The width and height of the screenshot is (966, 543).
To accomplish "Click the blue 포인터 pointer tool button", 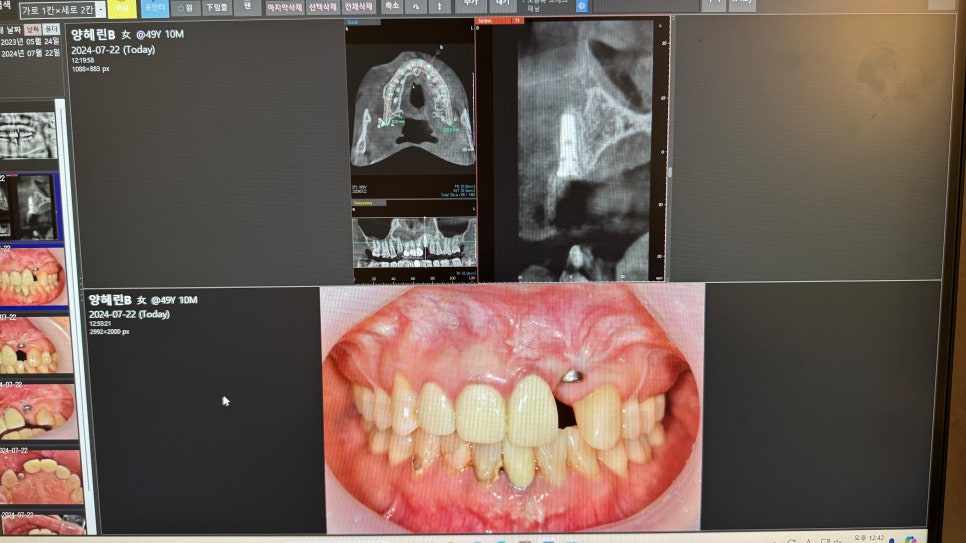I will click(x=155, y=7).
